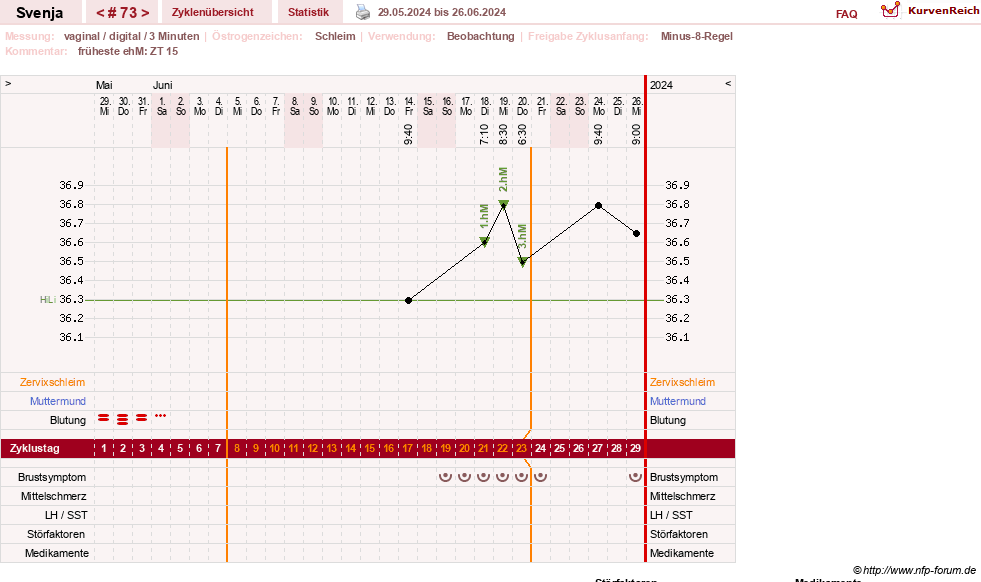Click the Zyklustag row label
Viewport: 981px width, 582px height.
[34, 449]
